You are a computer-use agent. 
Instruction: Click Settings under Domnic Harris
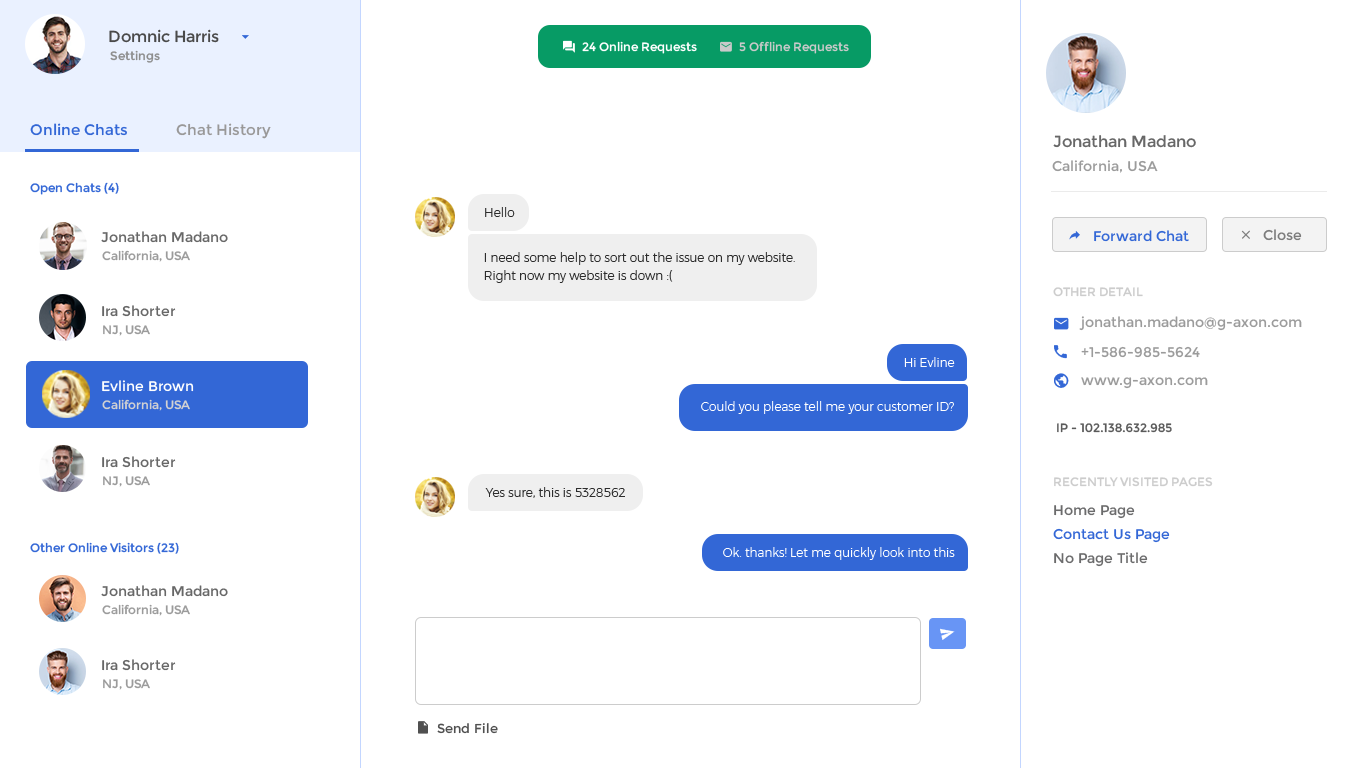pyautogui.click(x=134, y=56)
